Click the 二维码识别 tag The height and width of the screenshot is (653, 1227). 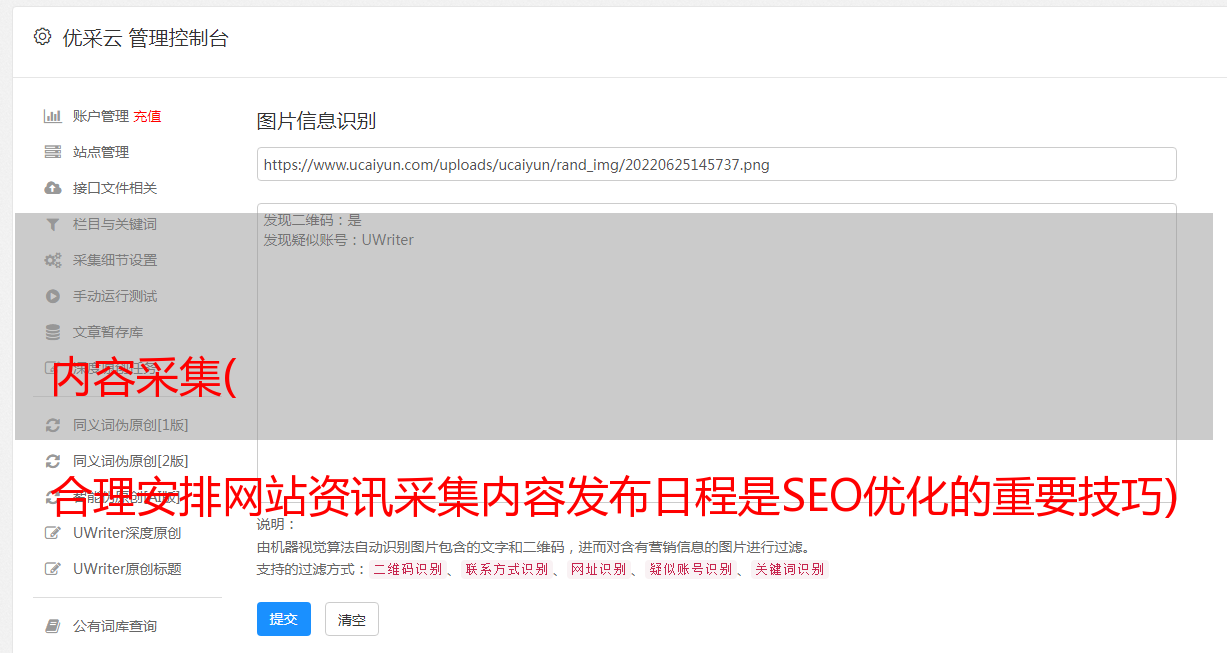click(407, 569)
